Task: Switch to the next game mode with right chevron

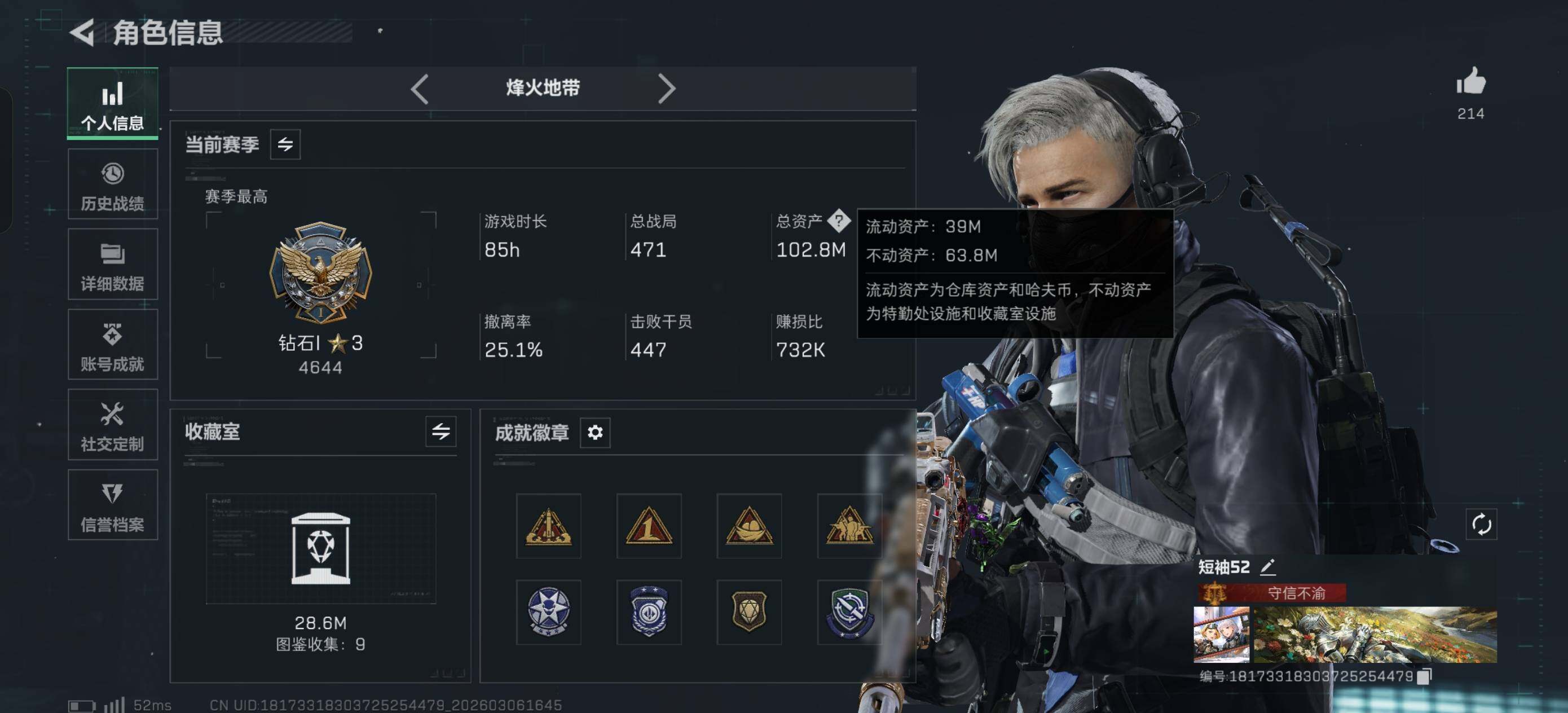Action: [x=667, y=89]
